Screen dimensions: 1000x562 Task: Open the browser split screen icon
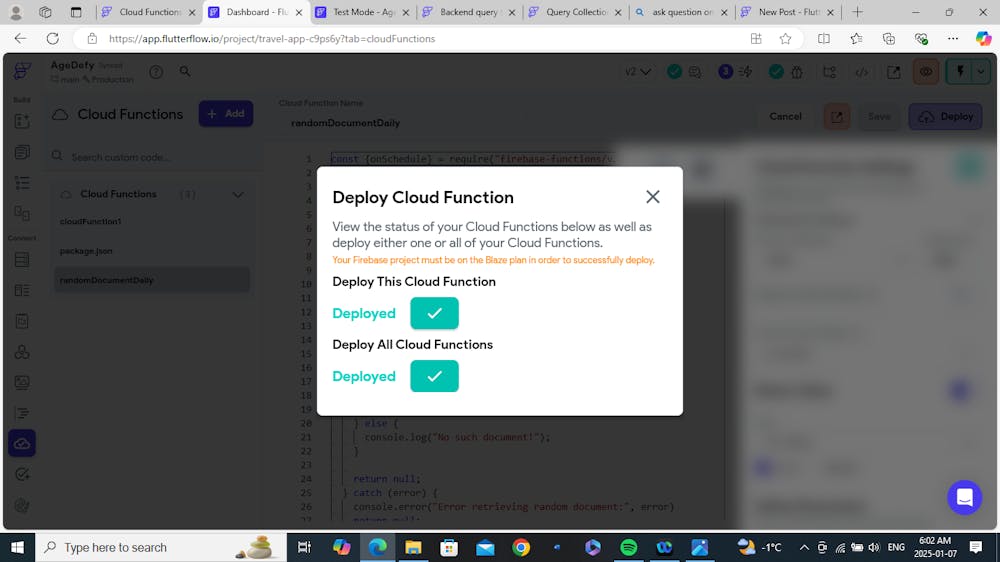click(824, 39)
